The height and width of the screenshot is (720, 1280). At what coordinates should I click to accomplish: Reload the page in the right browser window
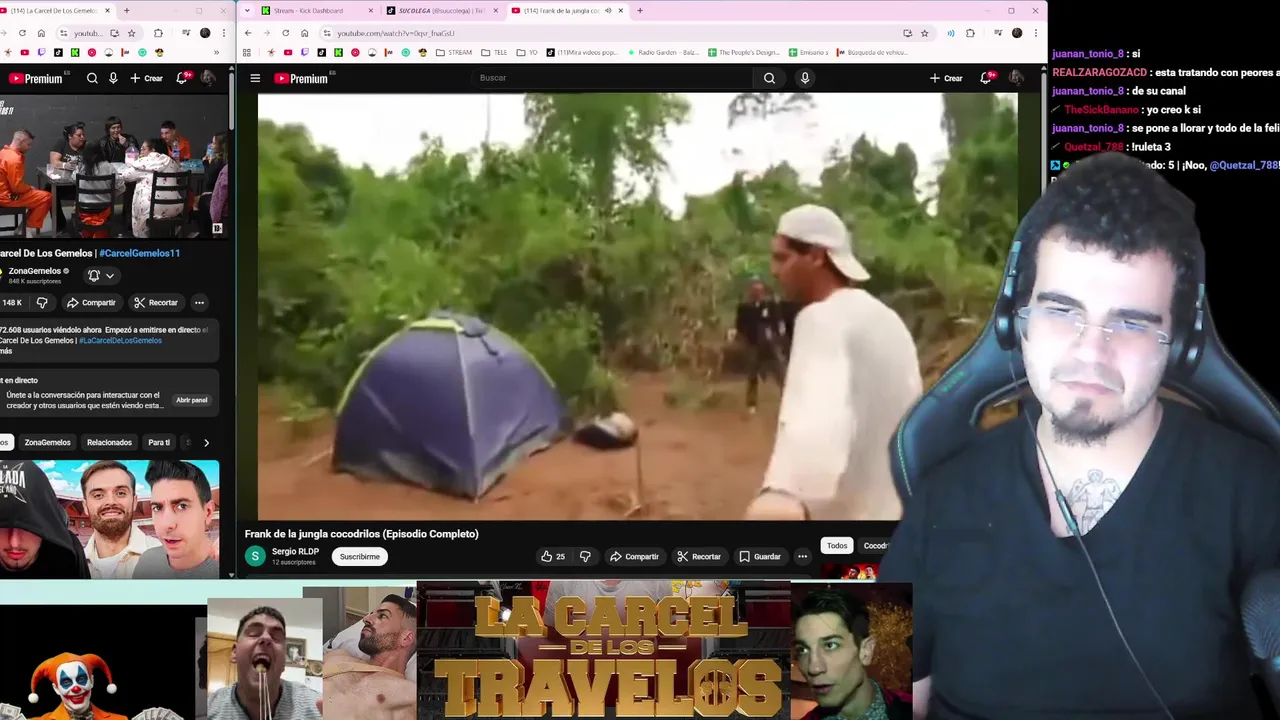286,33
